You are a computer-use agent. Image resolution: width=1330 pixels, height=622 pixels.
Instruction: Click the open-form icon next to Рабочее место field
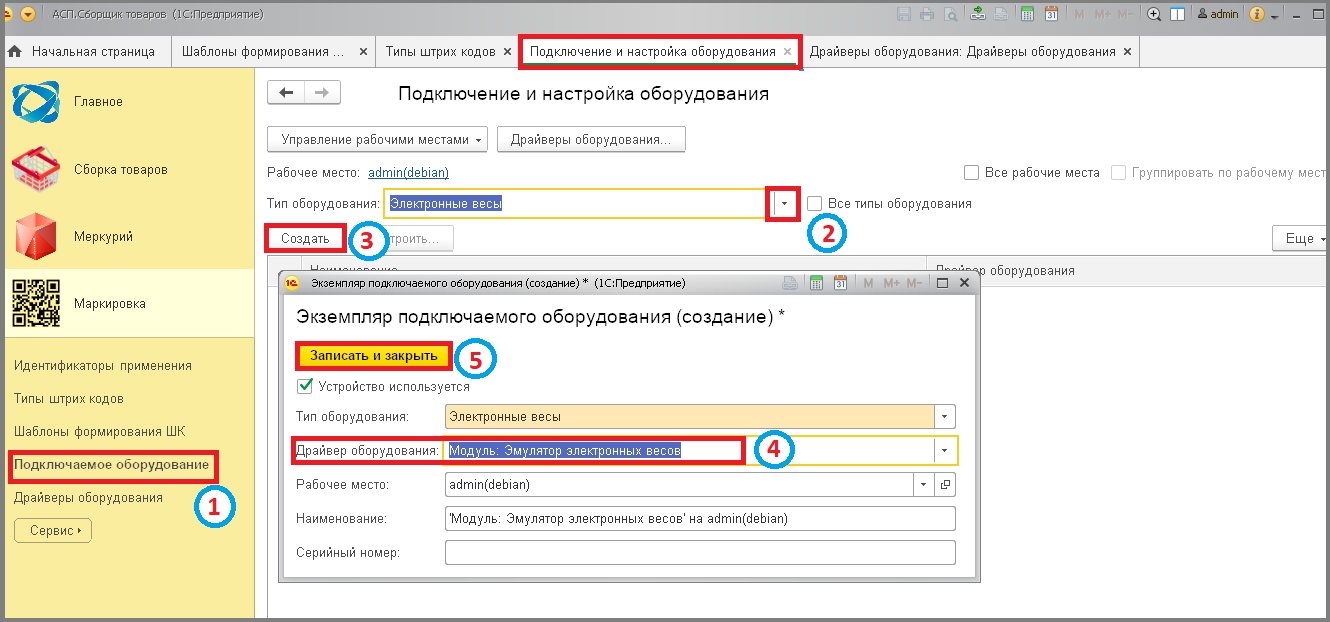pyautogui.click(x=946, y=485)
